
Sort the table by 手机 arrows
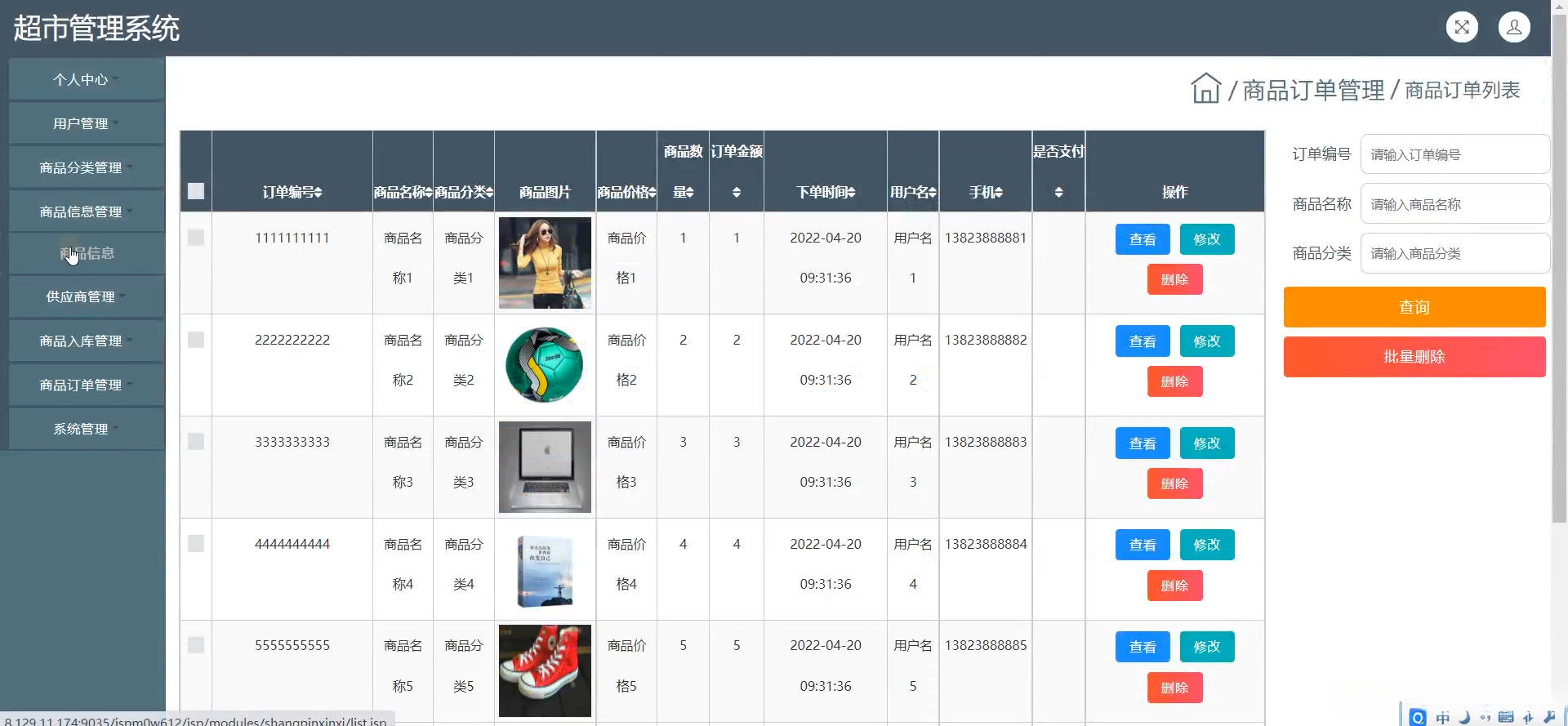coord(999,193)
